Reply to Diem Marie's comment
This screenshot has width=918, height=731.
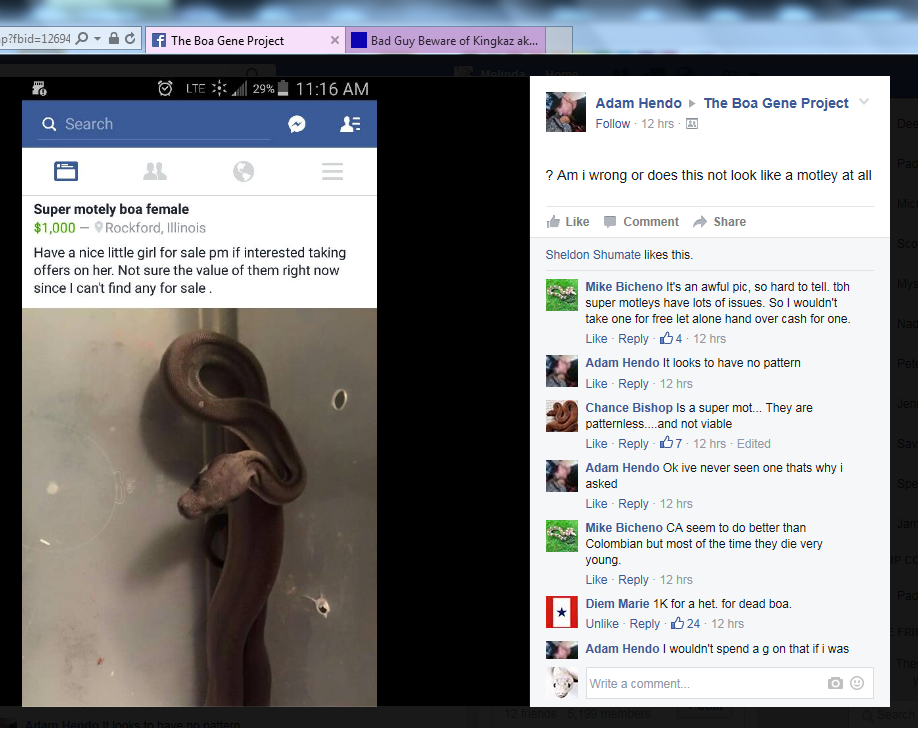[x=645, y=624]
